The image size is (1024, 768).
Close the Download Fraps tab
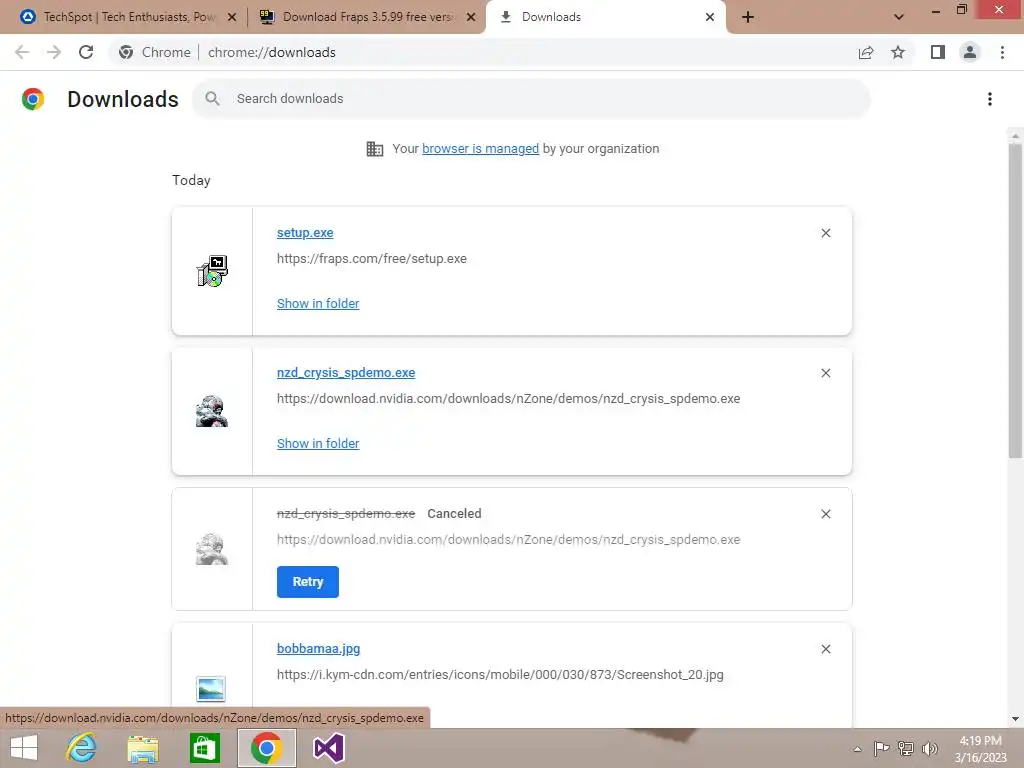(x=471, y=17)
